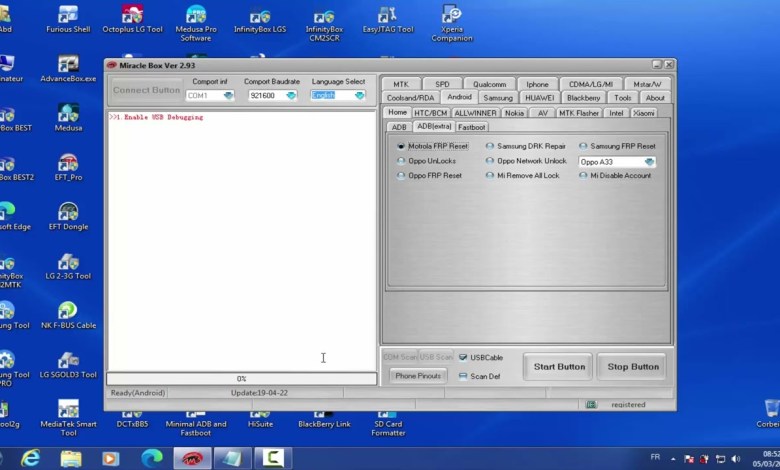Open Octoplus LG Tool desktop shortcut

132,17
